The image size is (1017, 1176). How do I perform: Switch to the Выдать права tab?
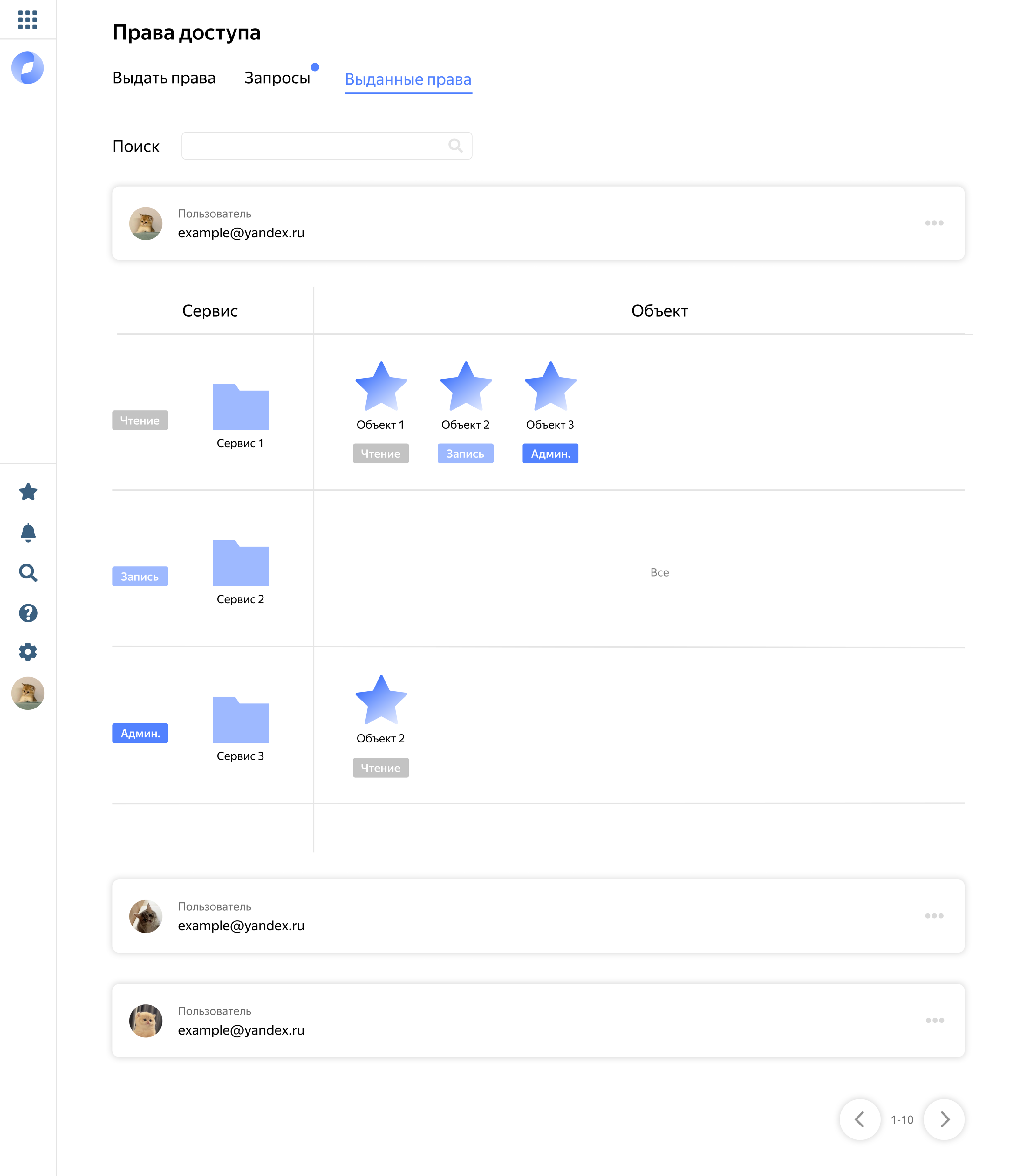pos(164,78)
